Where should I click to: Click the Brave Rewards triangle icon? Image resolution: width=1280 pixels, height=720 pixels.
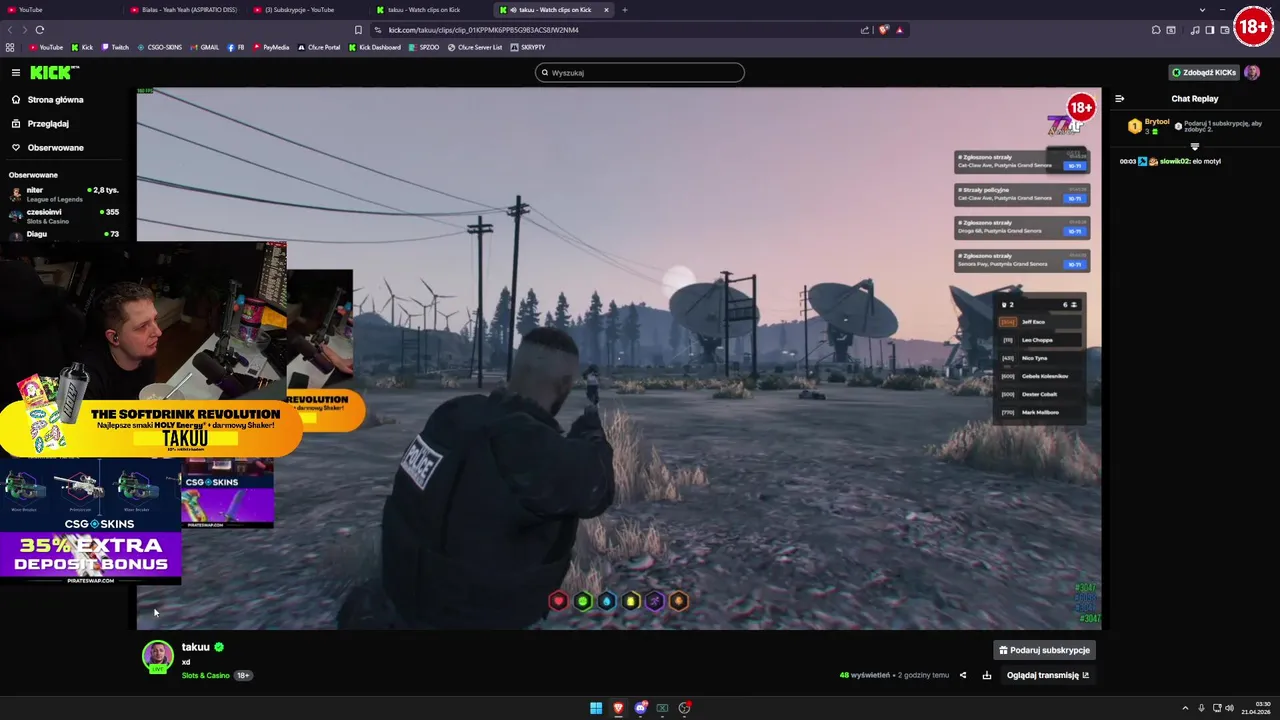point(899,30)
